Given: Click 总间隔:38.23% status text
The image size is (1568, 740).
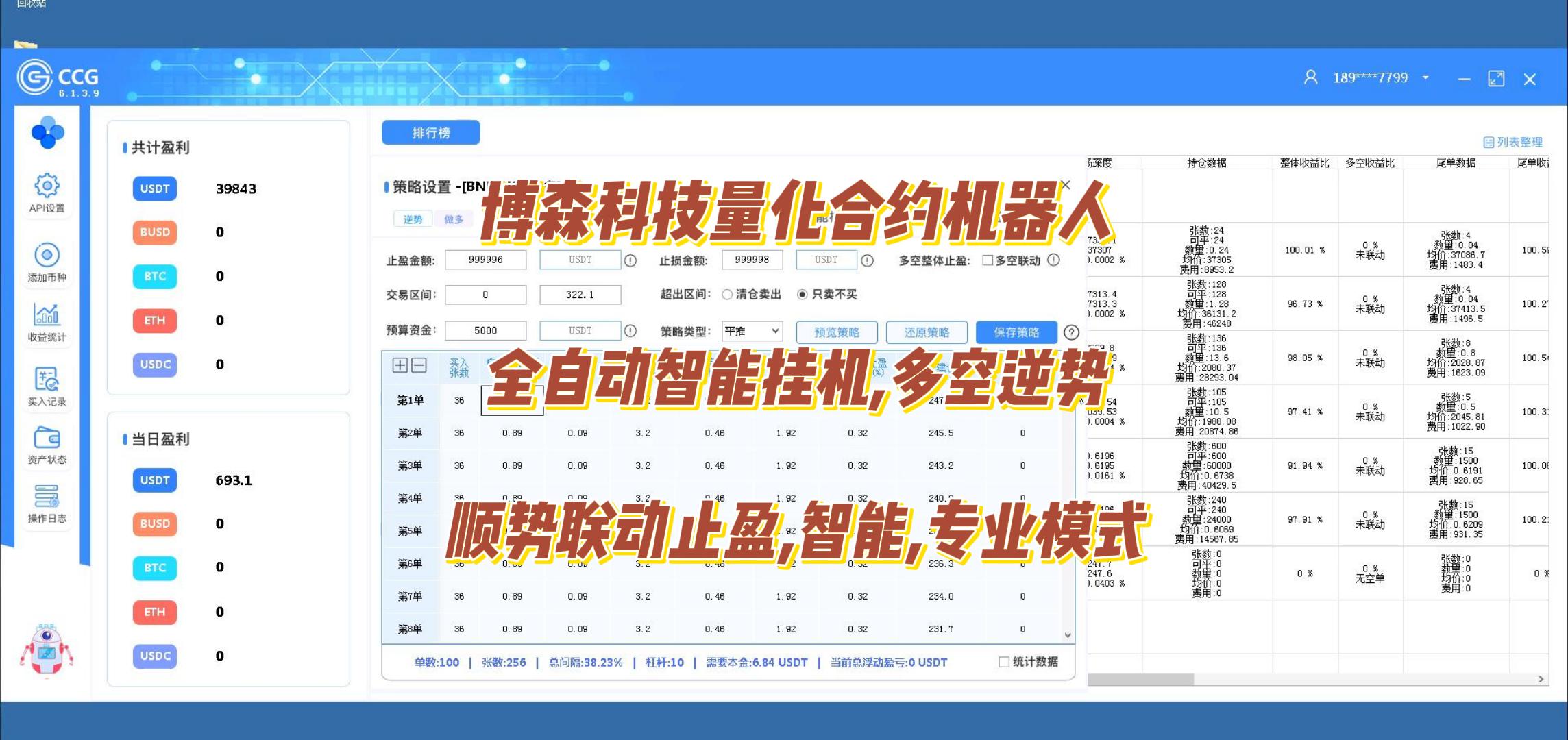Looking at the screenshot, I should pyautogui.click(x=585, y=663).
